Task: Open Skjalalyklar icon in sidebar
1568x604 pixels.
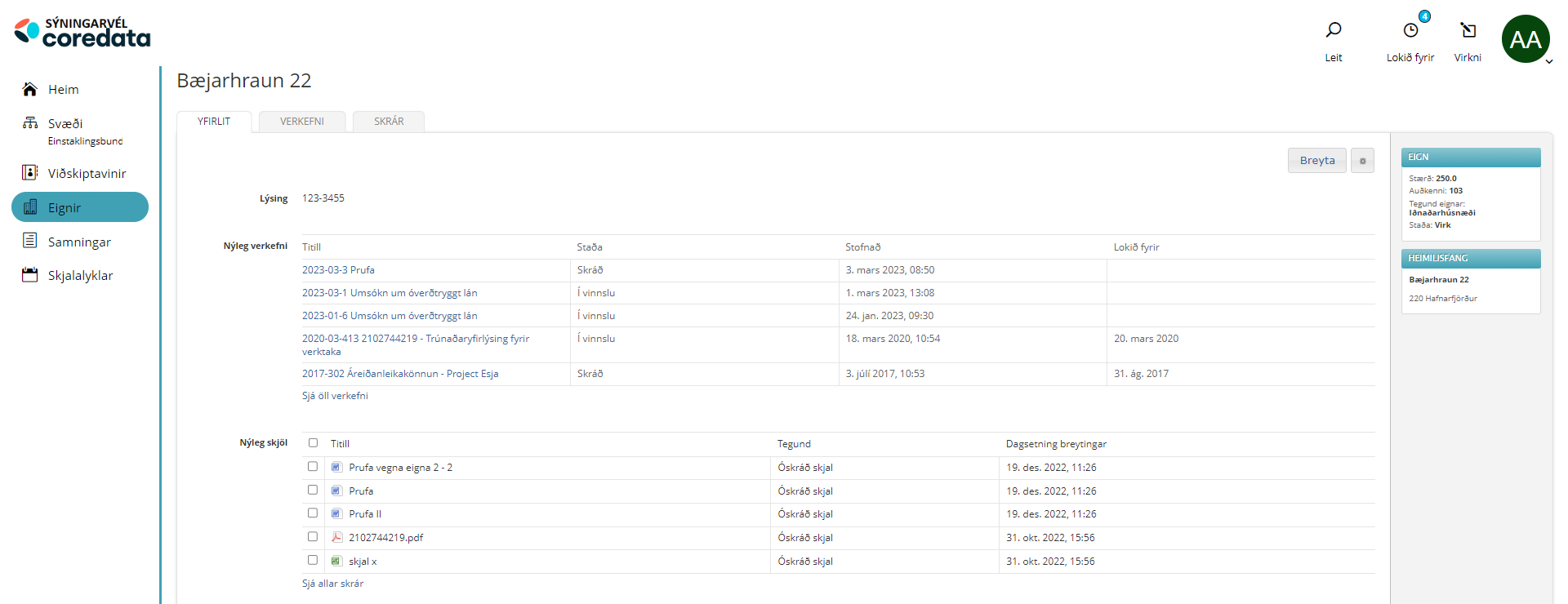Action: tap(30, 275)
